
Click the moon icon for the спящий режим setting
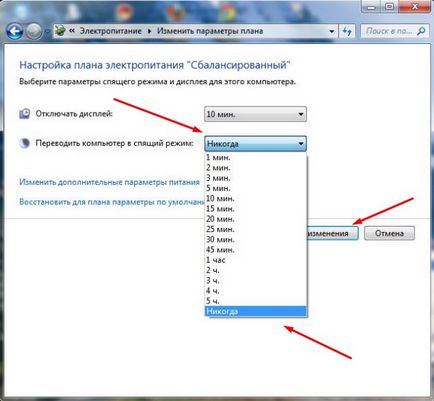click(25, 144)
